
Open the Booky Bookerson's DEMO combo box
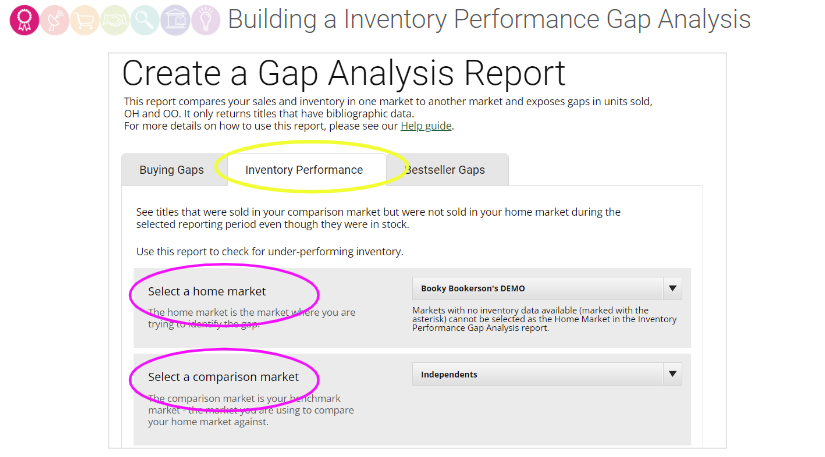547,288
